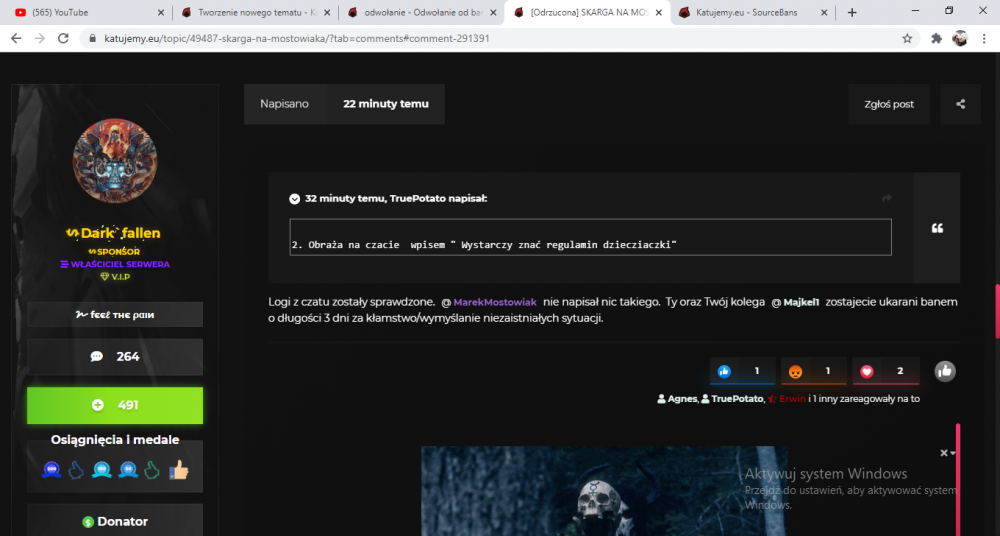Close the odwołanie tab
Viewport: 1000px width, 536px height.
pos(493,12)
